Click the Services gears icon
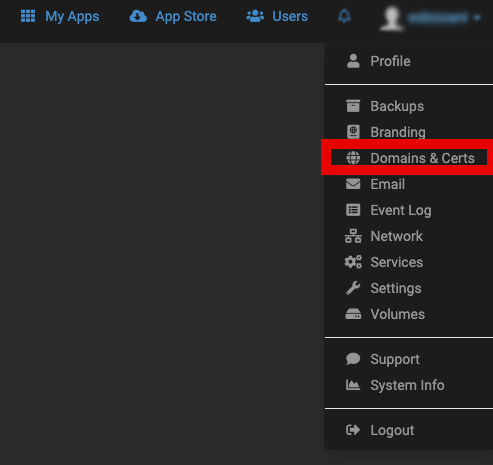The image size is (493, 465). [353, 262]
